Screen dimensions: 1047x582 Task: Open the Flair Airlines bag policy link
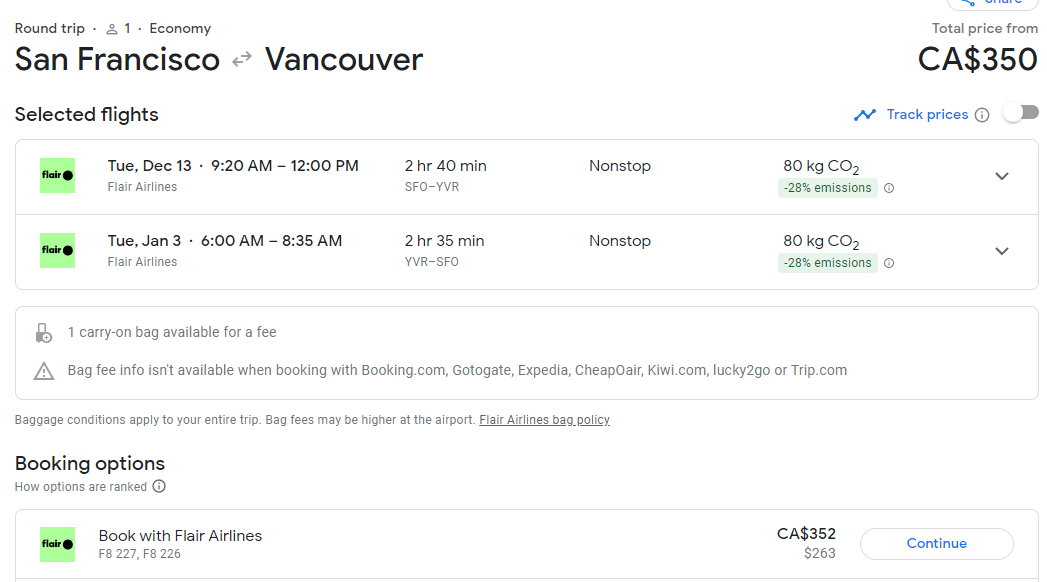544,420
